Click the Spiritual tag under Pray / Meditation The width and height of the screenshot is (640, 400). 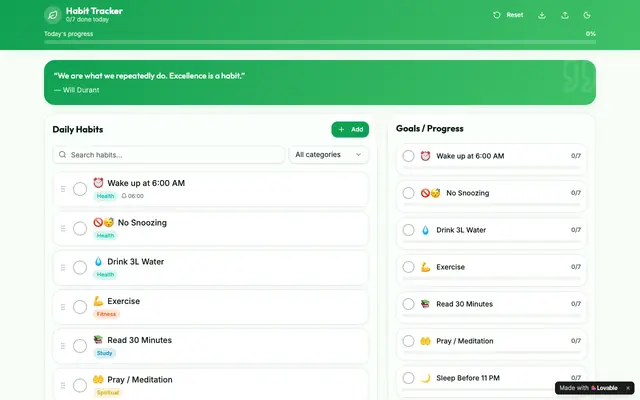pos(108,392)
